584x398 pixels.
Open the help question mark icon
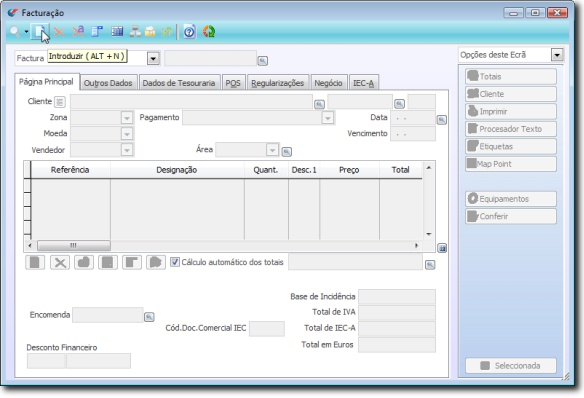(189, 32)
